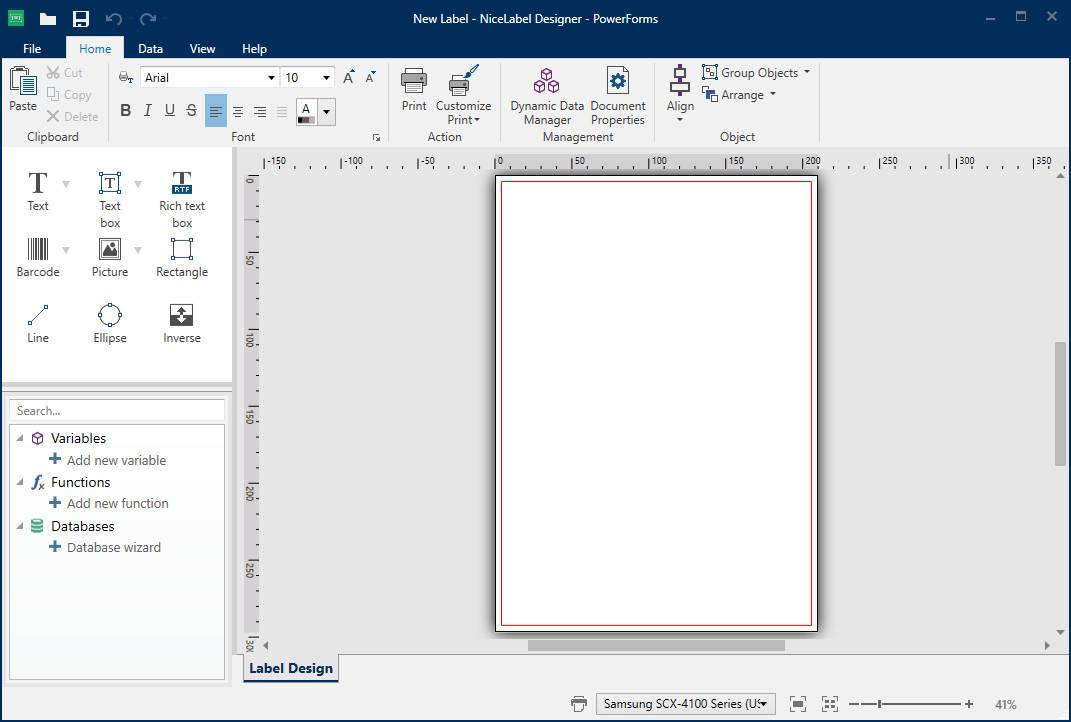The height and width of the screenshot is (722, 1071).
Task: Select the Picture tool
Action: pyautogui.click(x=109, y=258)
